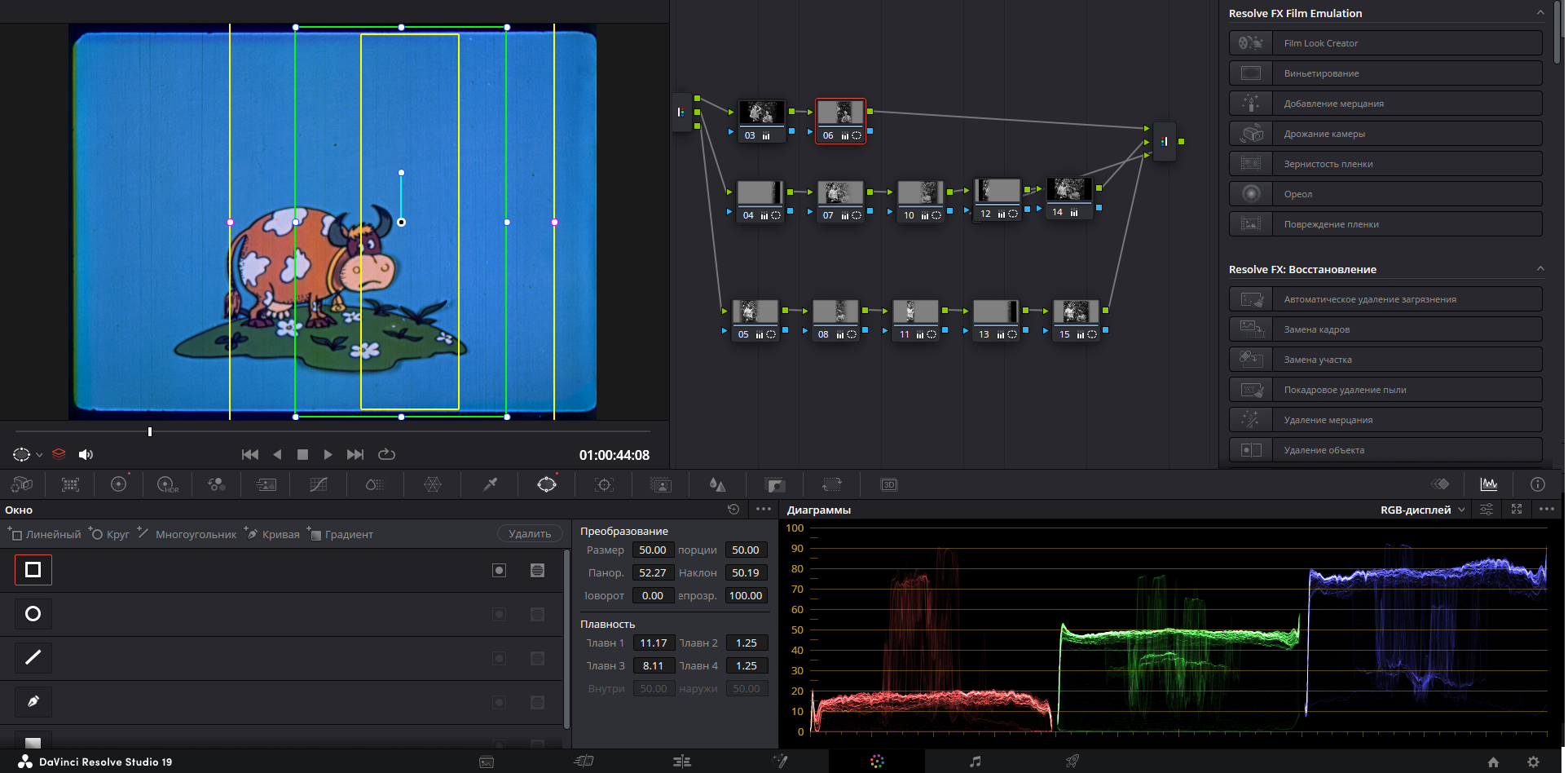Open the Tracker palette
This screenshot has width=1568, height=773.
tap(604, 485)
